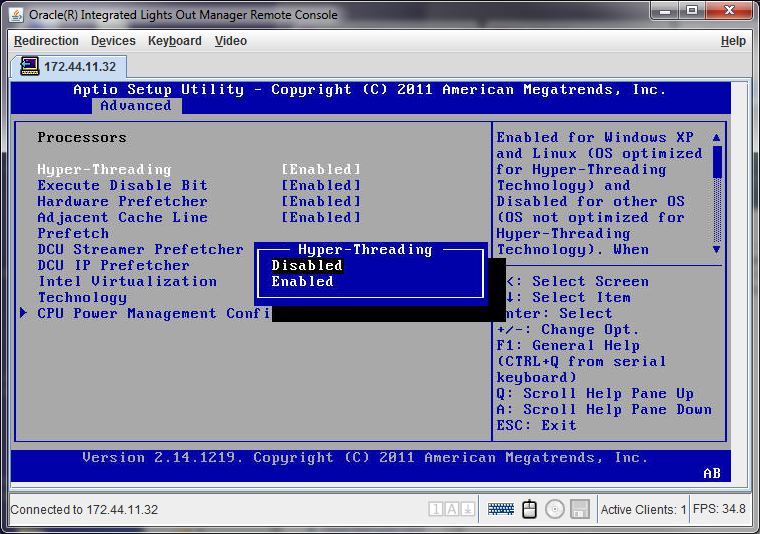Image resolution: width=760 pixels, height=534 pixels.
Task: Close the Remote Console window
Action: coord(729,11)
